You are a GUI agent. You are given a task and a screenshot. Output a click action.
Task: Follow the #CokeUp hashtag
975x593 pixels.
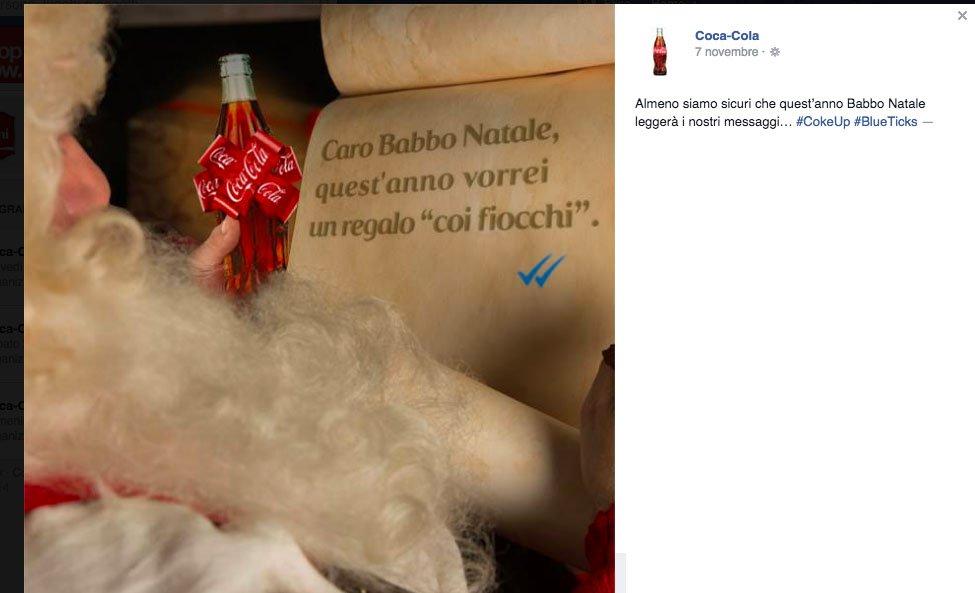[822, 122]
